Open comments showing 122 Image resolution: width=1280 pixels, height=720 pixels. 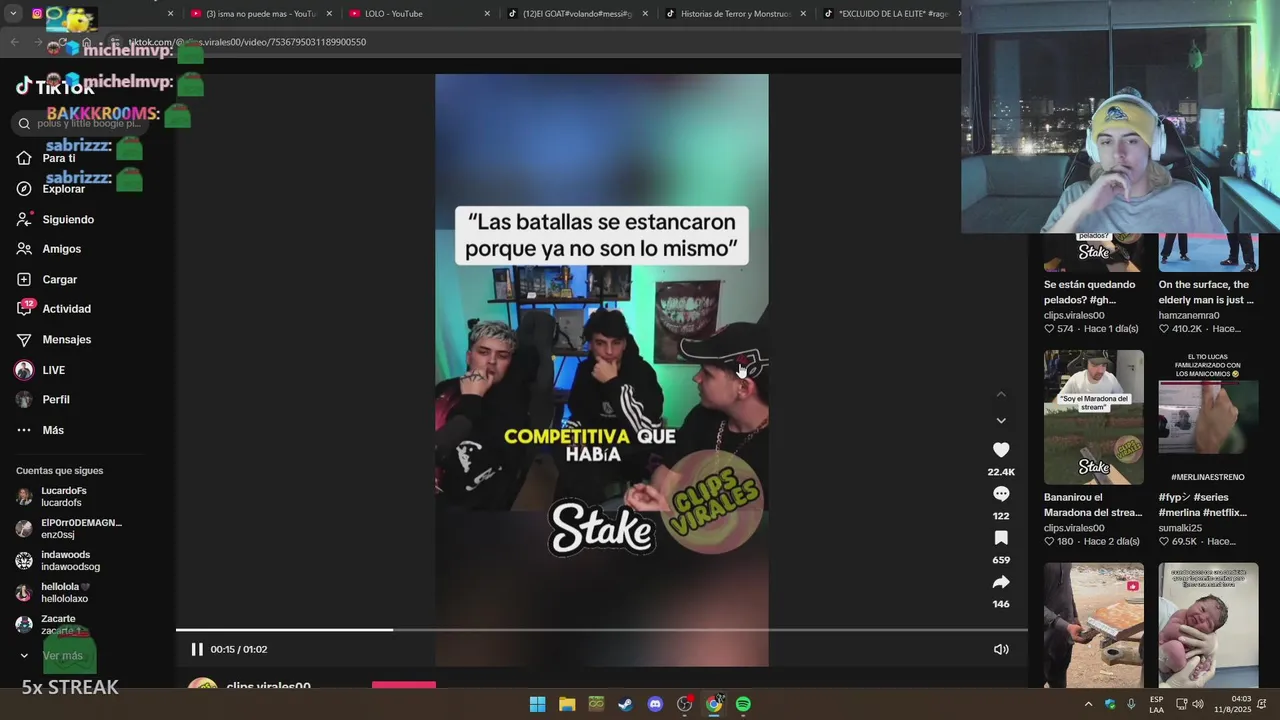pyautogui.click(x=1001, y=494)
